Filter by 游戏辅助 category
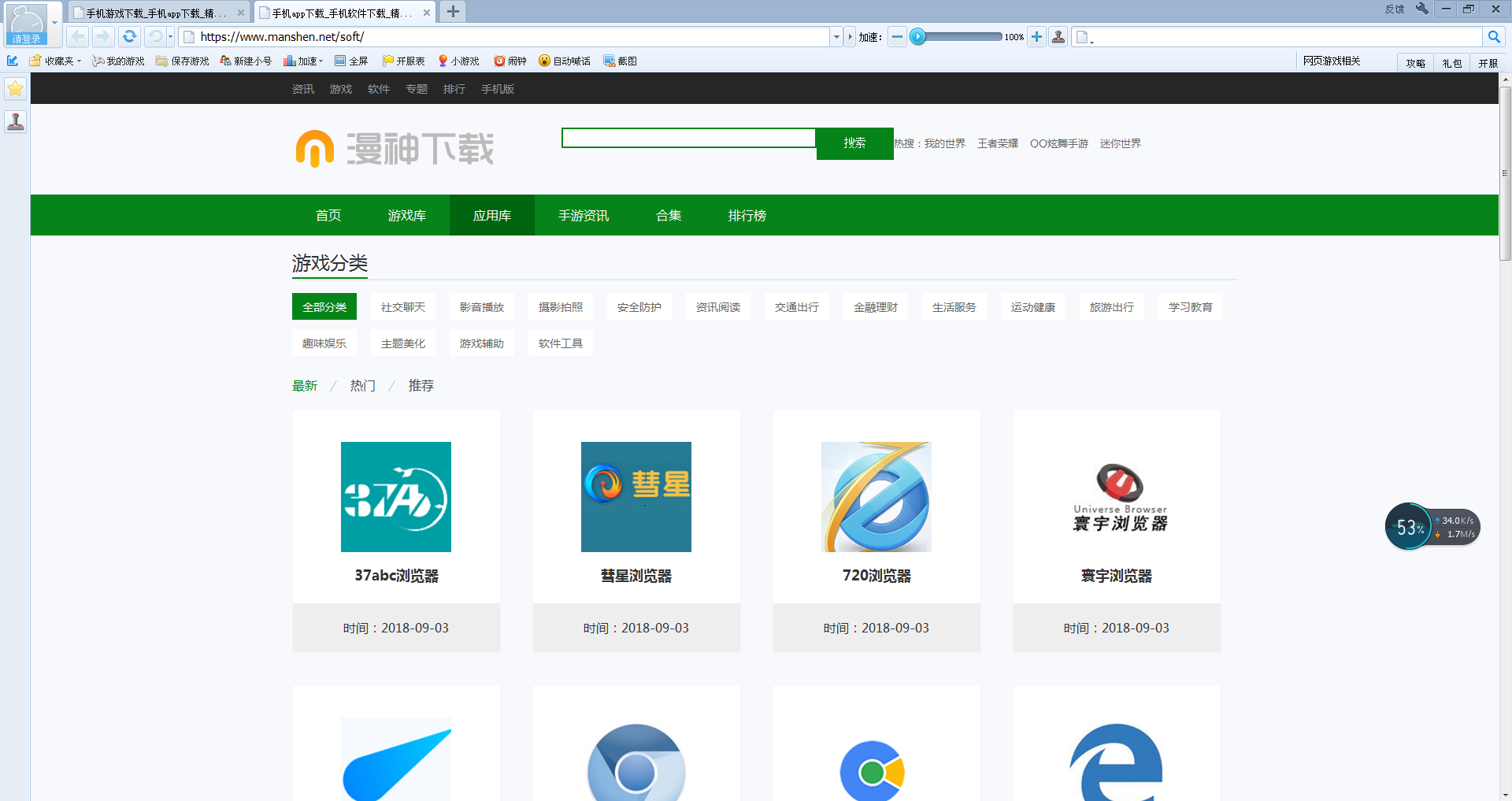Screen dimensions: 1512x801 point(482,343)
